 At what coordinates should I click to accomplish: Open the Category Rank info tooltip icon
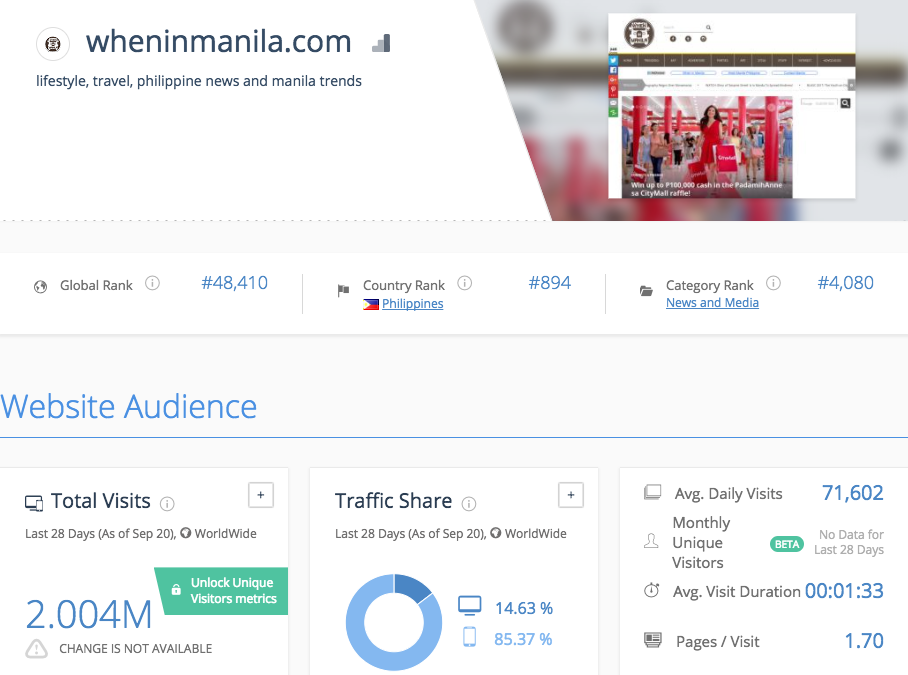tap(773, 283)
